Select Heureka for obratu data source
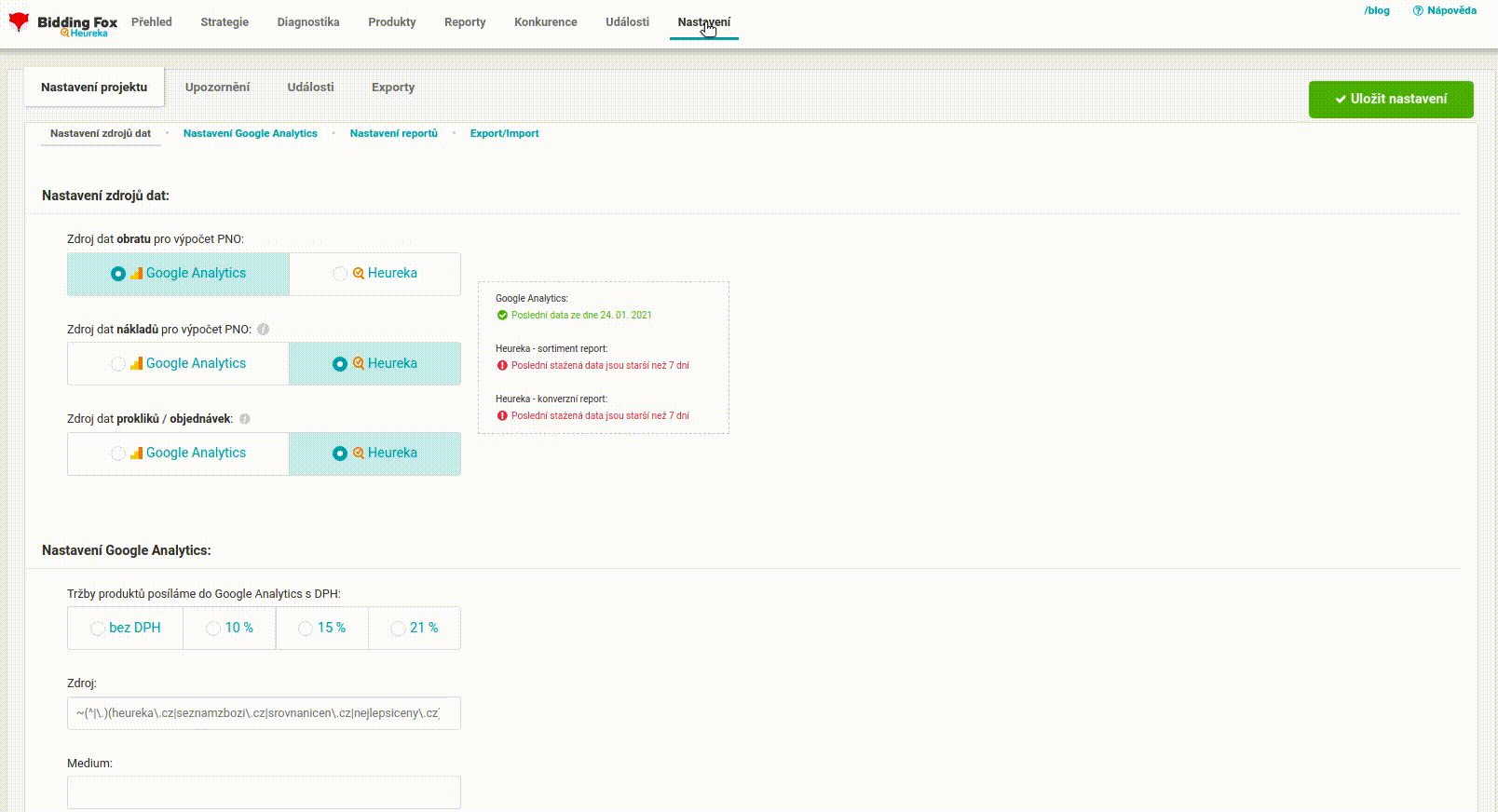Image resolution: width=1498 pixels, height=812 pixels. point(374,274)
